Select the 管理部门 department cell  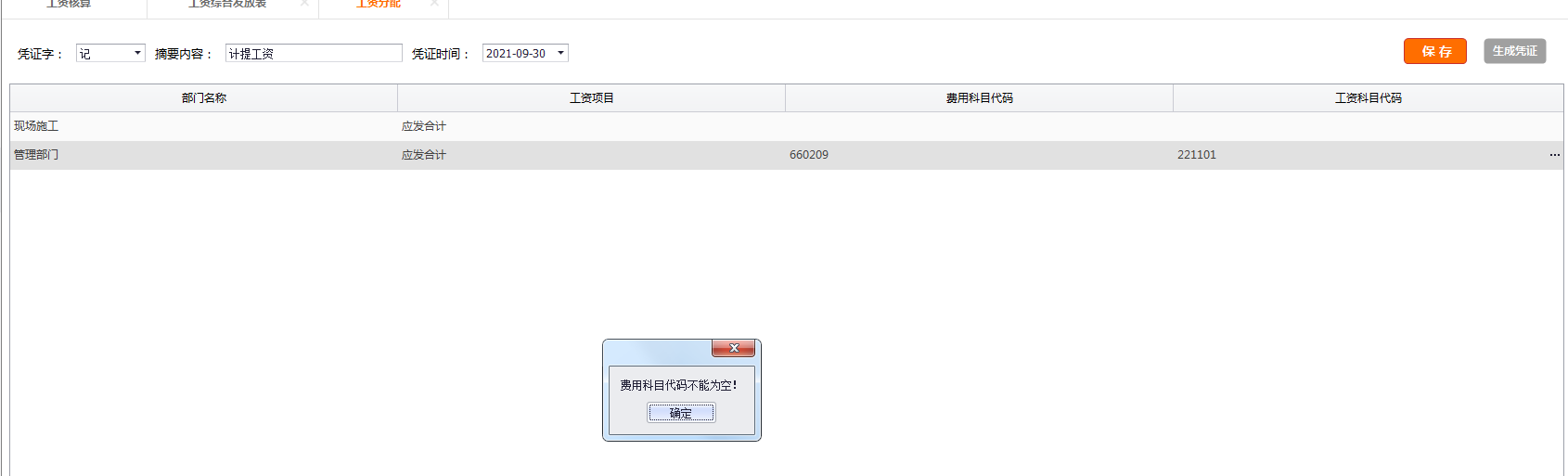(x=36, y=155)
